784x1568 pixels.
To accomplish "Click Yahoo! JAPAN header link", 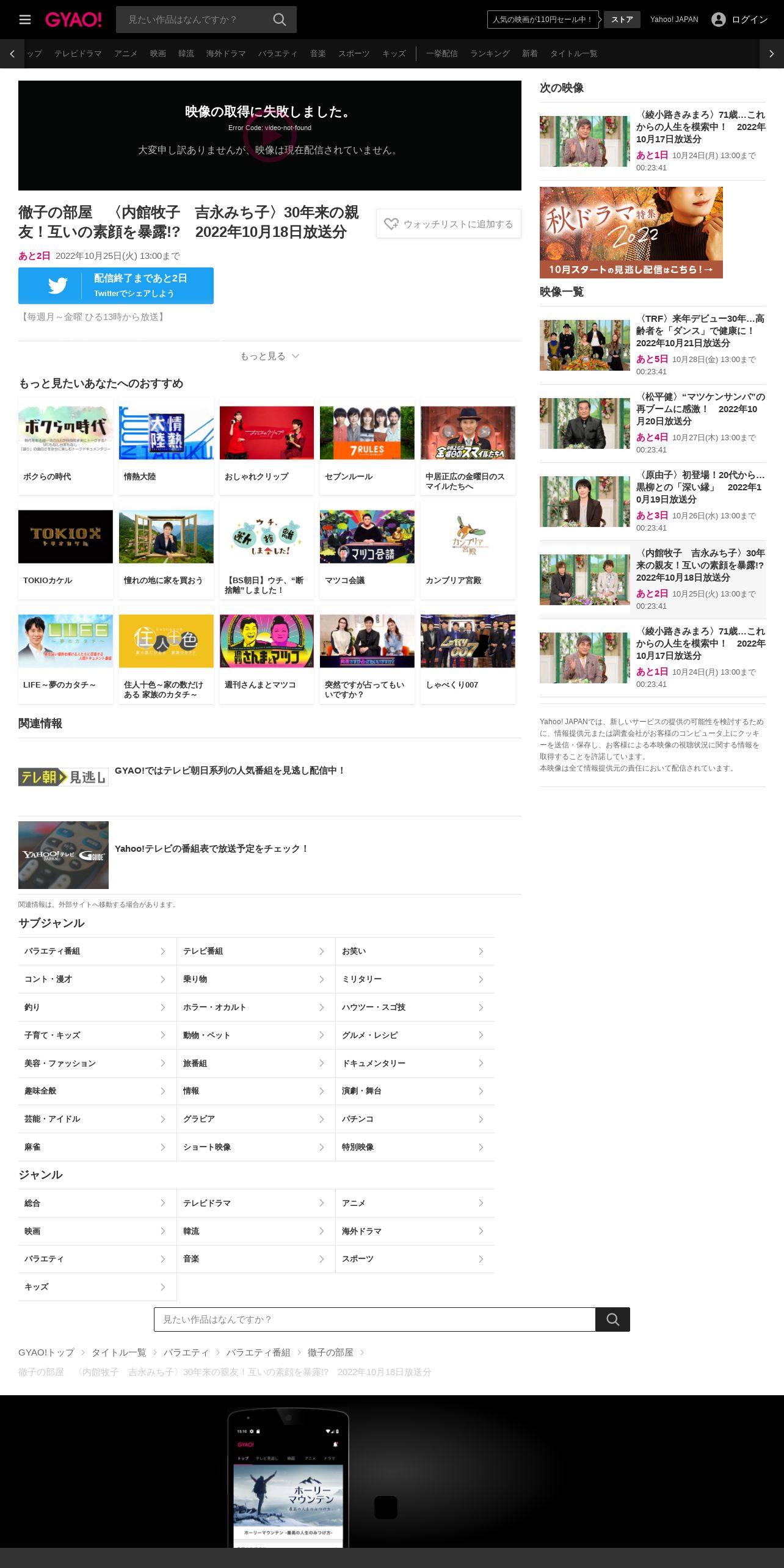I will point(674,20).
